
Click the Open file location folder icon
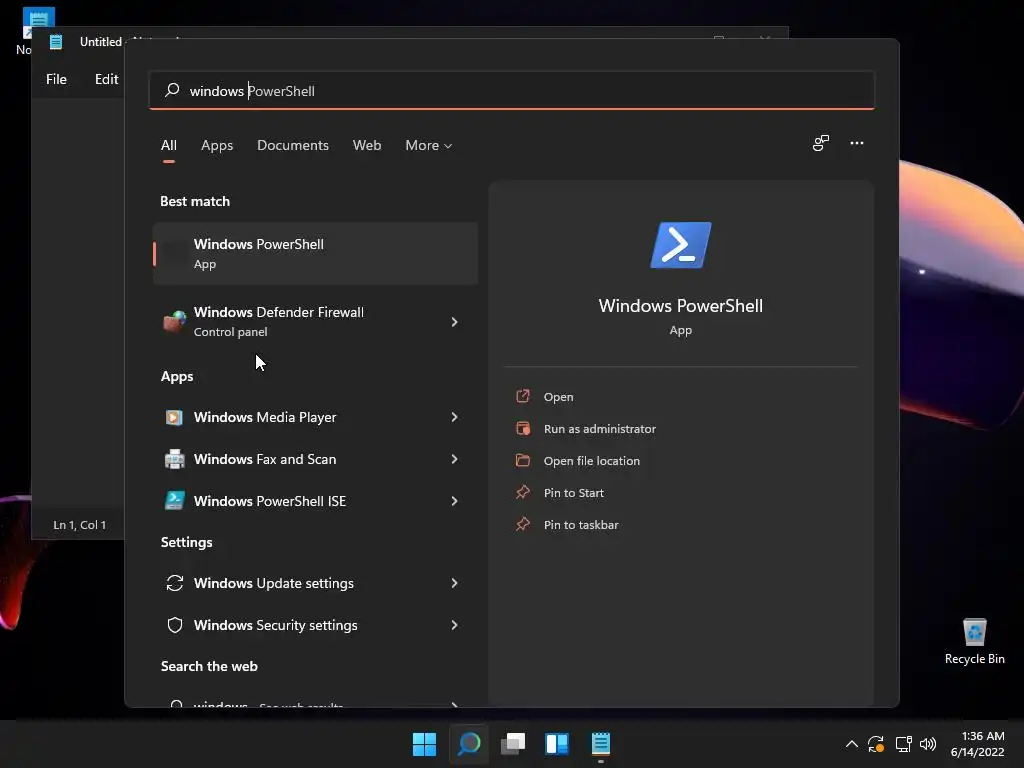tap(523, 460)
